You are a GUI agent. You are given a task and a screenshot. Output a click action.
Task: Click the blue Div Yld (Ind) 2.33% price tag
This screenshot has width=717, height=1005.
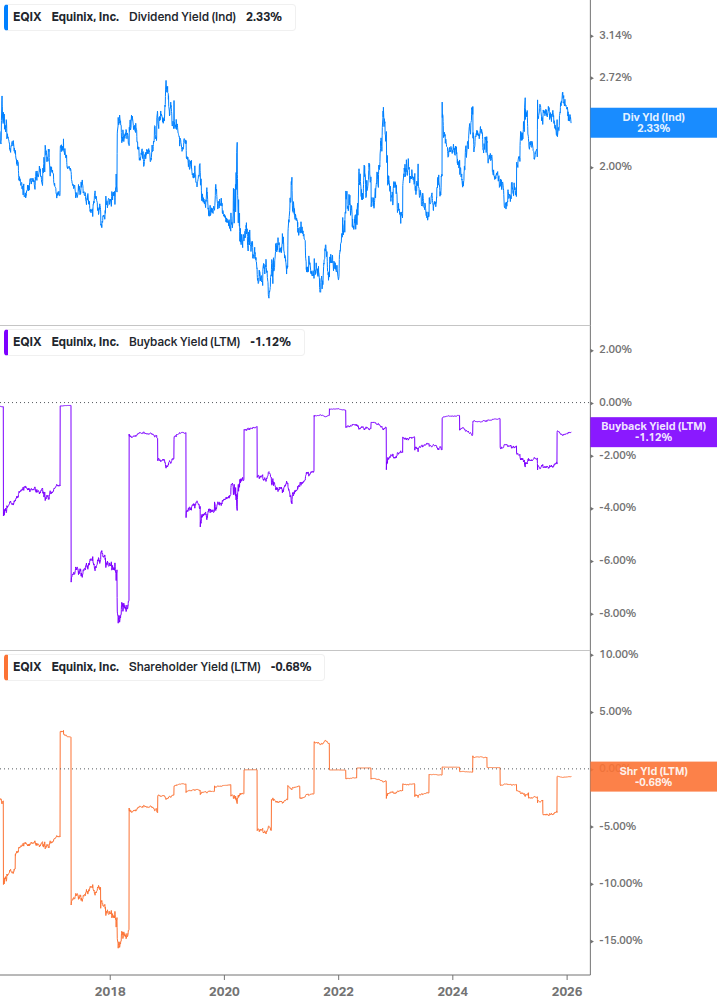pos(654,122)
